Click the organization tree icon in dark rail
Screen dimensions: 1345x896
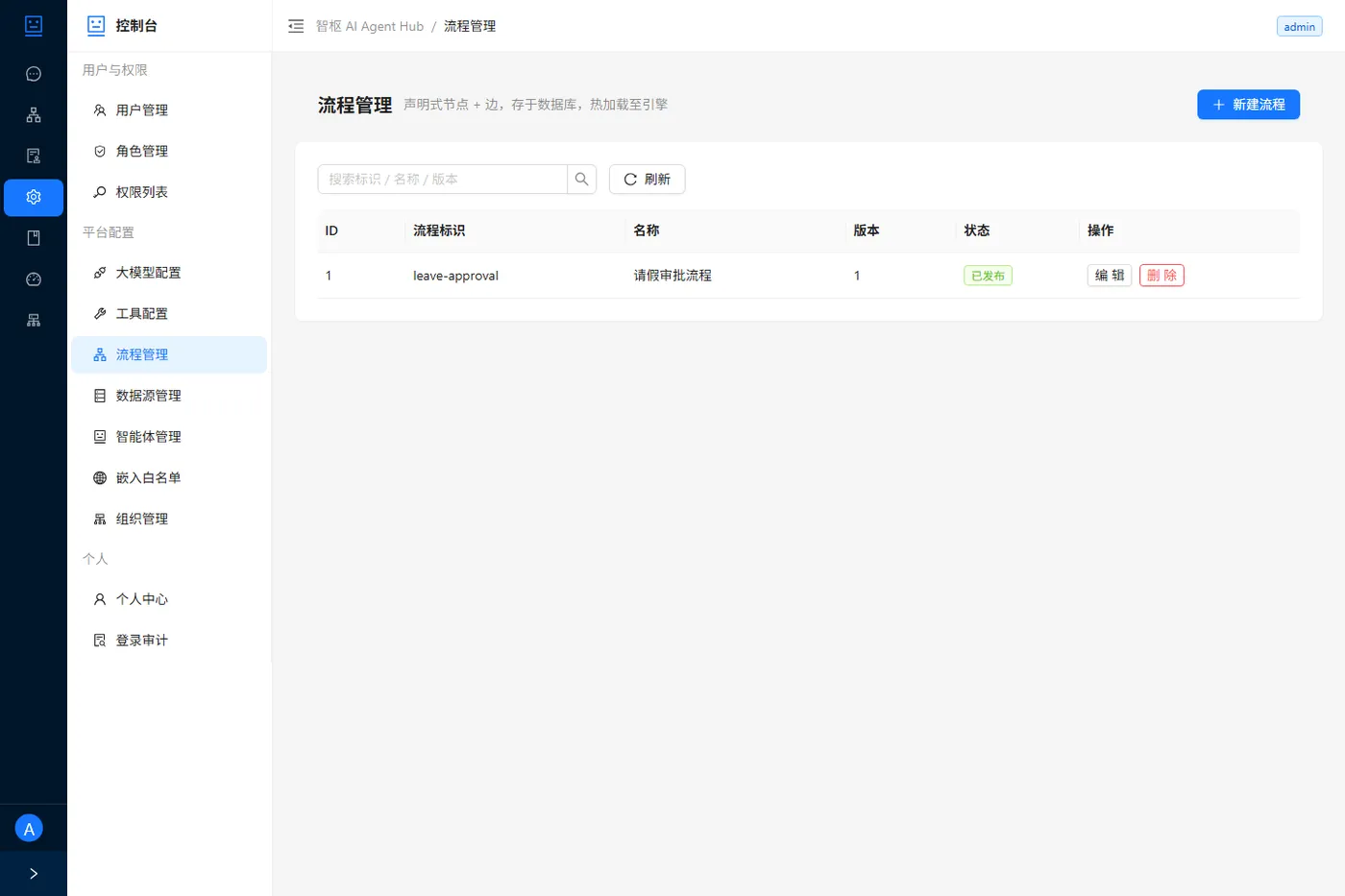(x=34, y=321)
